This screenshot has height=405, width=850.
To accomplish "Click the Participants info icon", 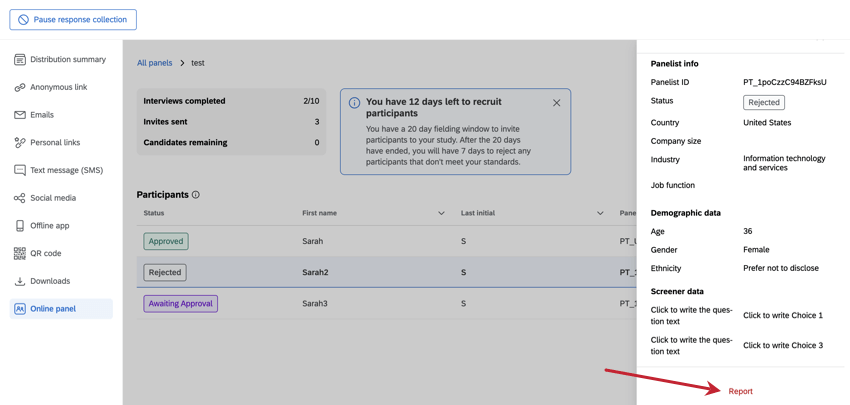I will 196,195.
